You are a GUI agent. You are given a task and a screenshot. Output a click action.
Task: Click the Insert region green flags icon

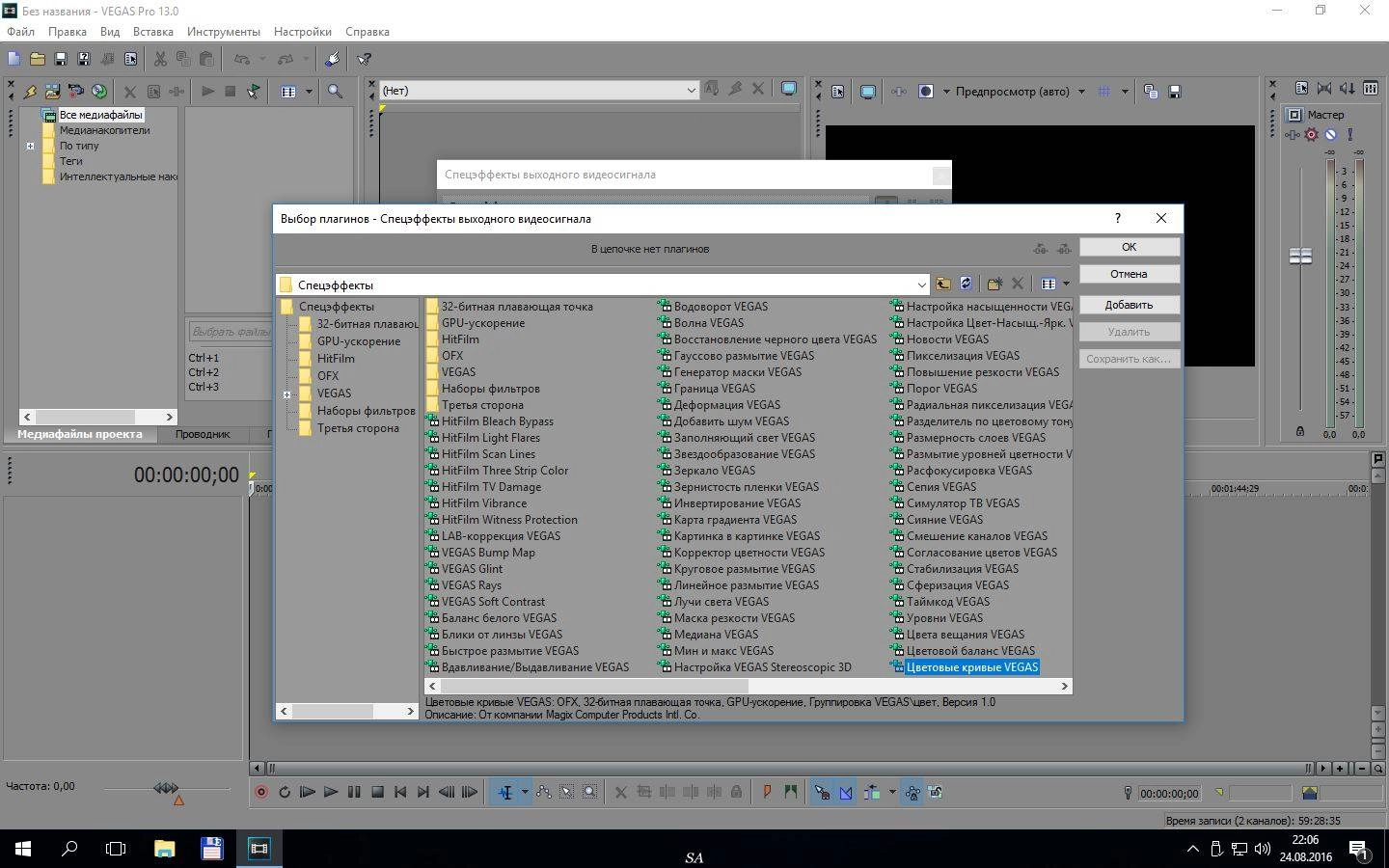(x=790, y=792)
